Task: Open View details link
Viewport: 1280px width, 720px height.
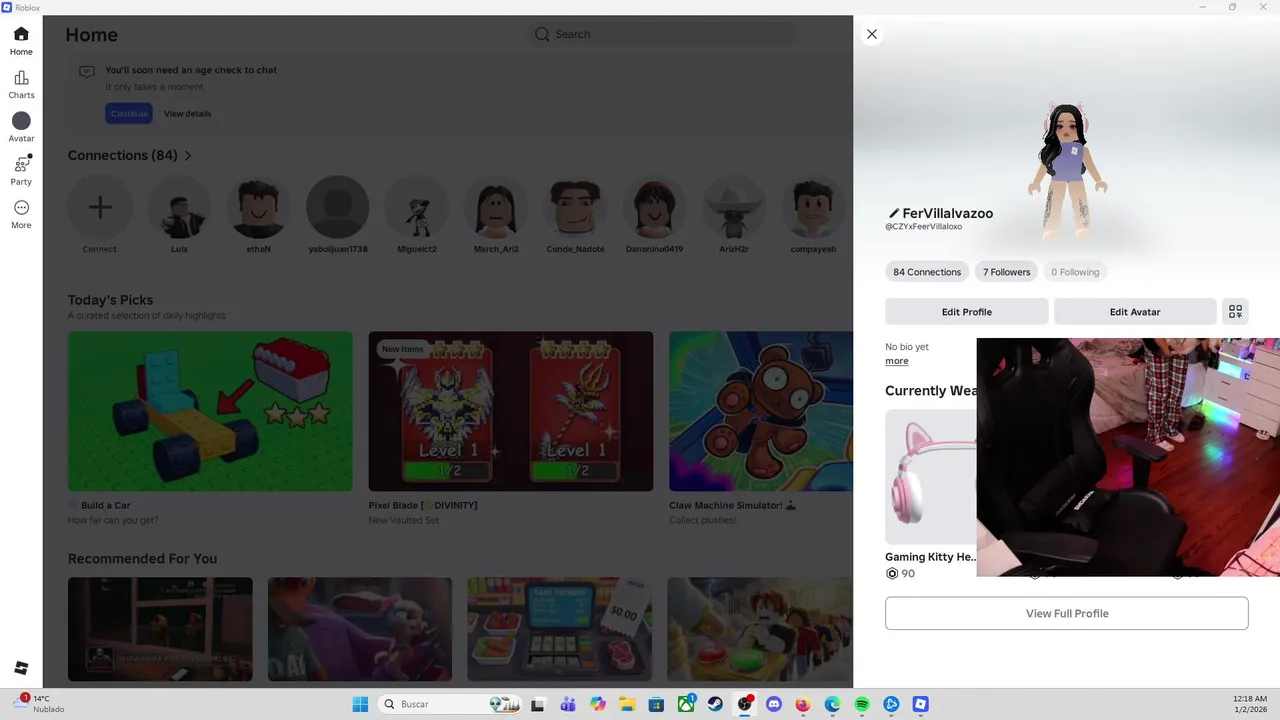Action: pyautogui.click(x=188, y=114)
